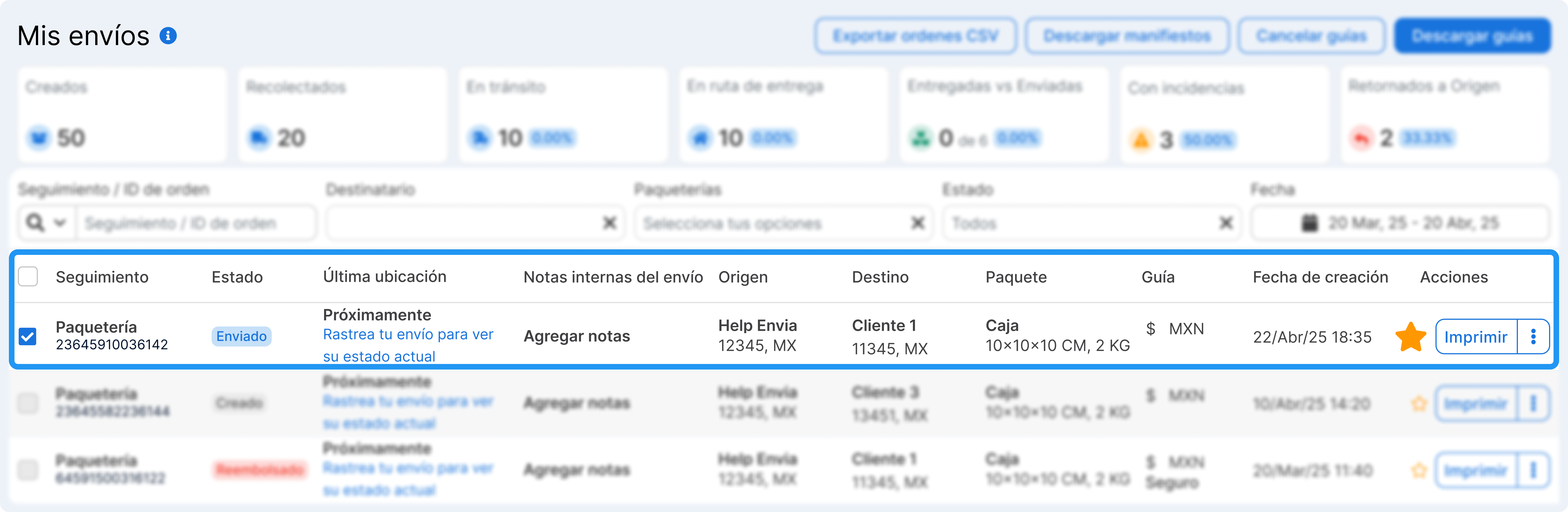Click the star on the Reembolsado shipment row
Viewport: 1568px width, 512px height.
coord(1419,470)
